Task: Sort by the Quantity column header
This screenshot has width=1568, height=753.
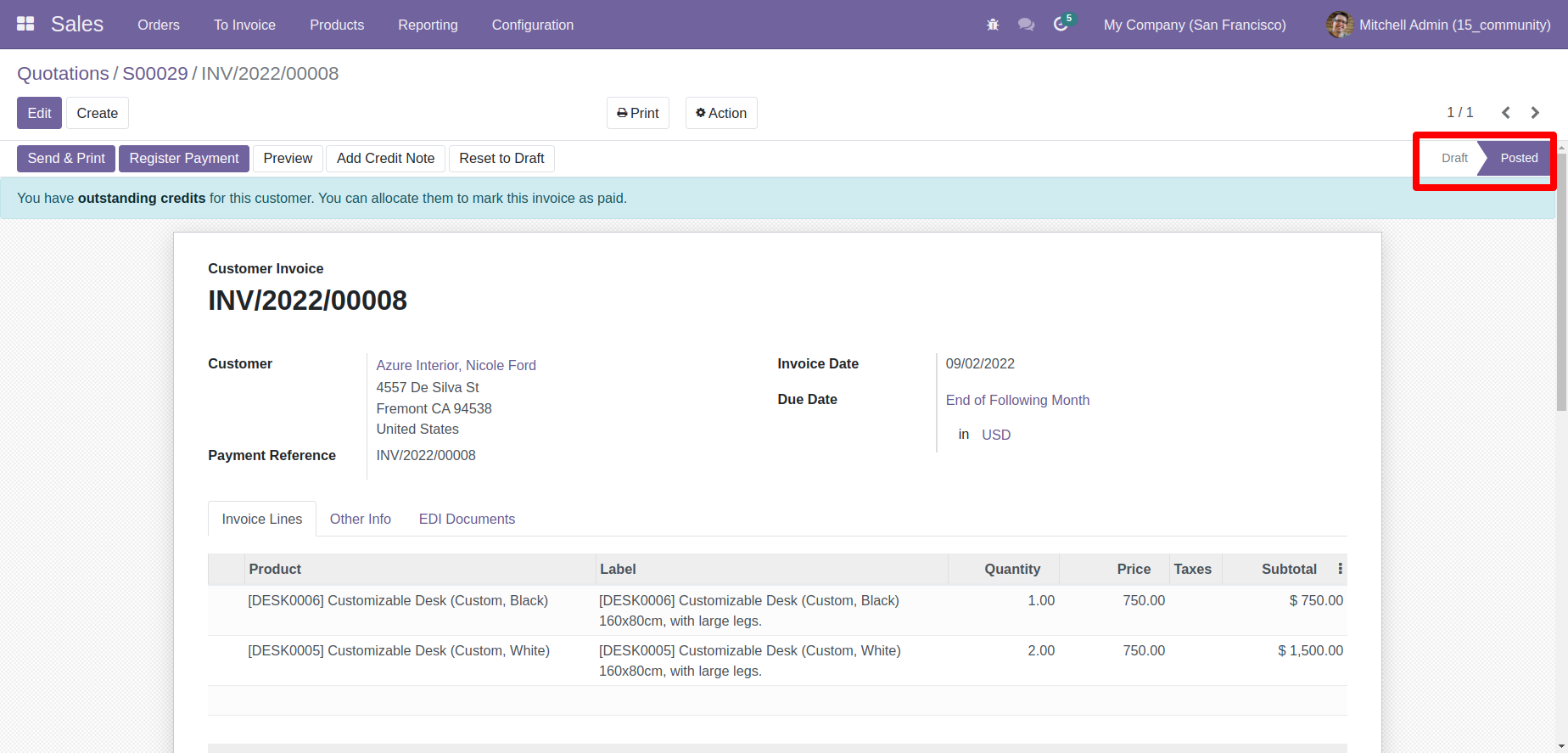Action: tap(1004, 569)
